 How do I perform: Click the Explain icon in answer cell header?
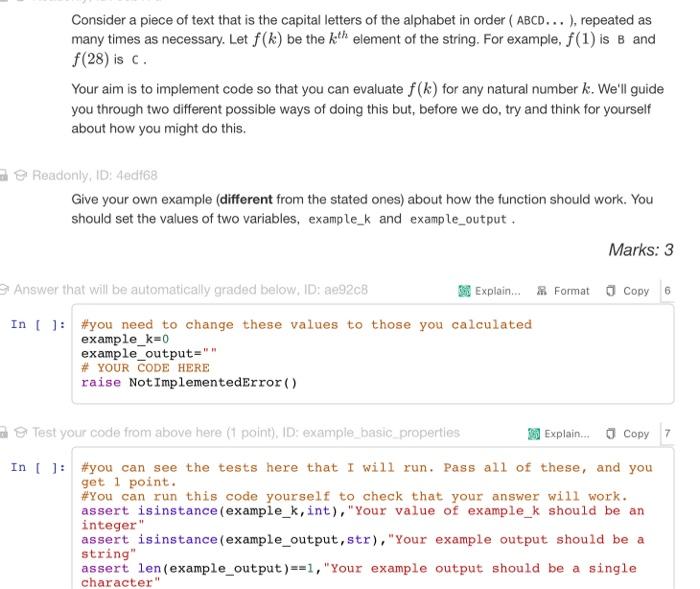464,291
